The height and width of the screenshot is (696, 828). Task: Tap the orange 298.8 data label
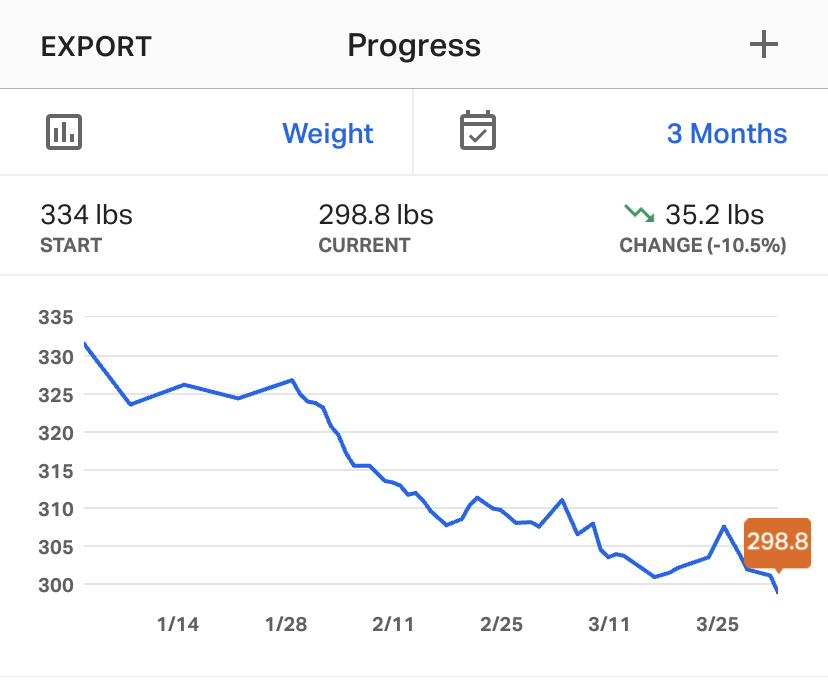coord(776,542)
